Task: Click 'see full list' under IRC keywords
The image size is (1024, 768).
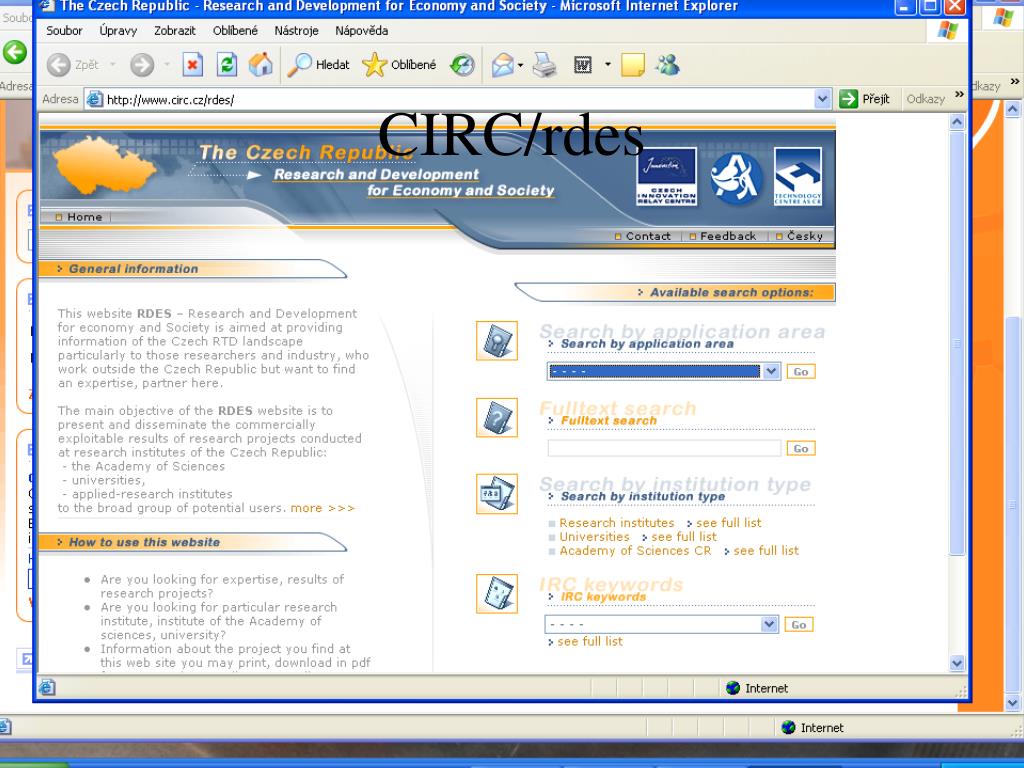Action: (x=590, y=642)
